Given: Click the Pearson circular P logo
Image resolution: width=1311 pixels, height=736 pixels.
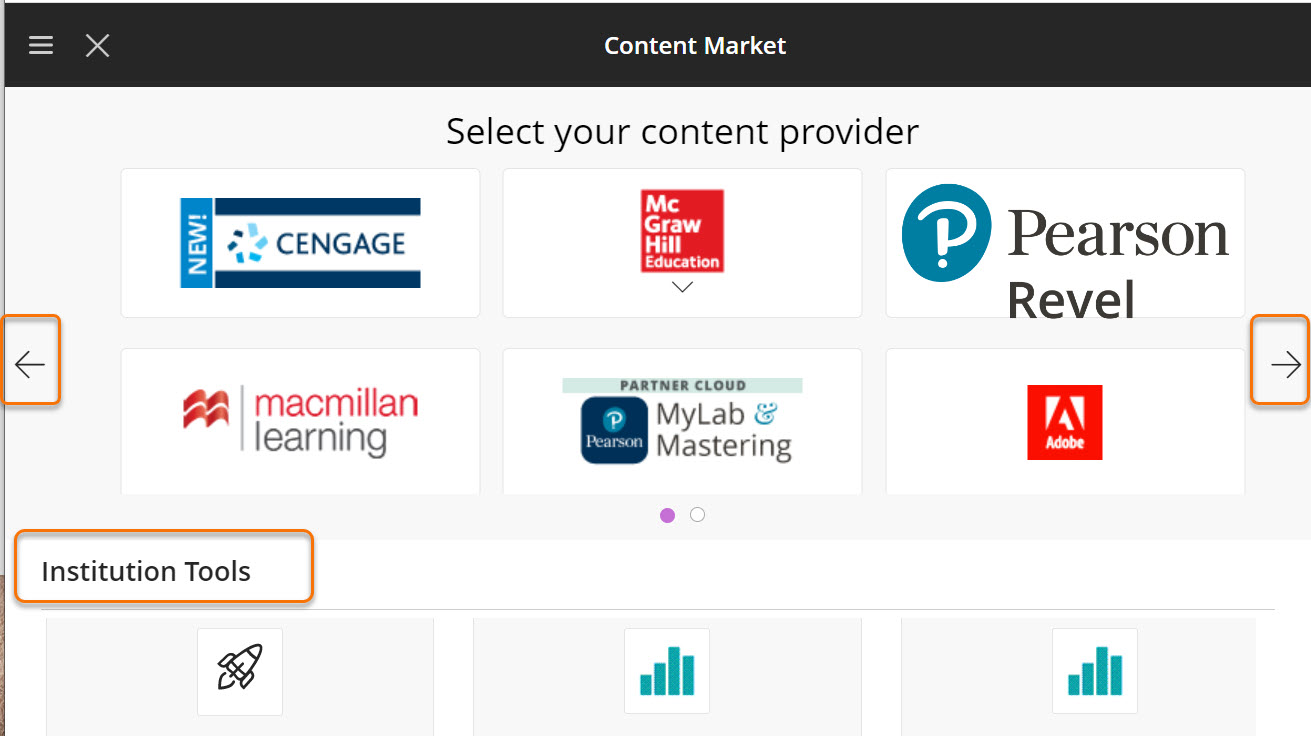Looking at the screenshot, I should [x=946, y=233].
